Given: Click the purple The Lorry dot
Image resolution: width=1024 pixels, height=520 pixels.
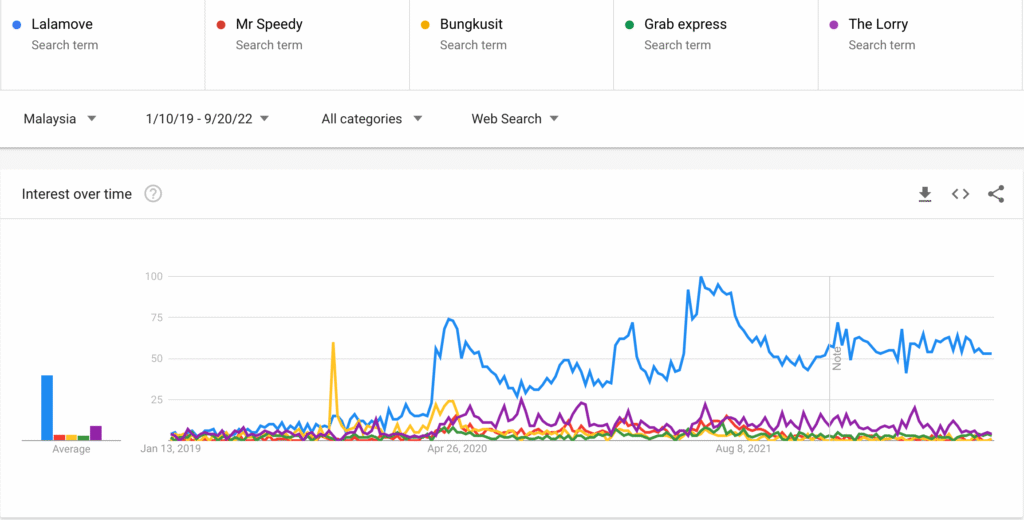Looking at the screenshot, I should (x=833, y=24).
